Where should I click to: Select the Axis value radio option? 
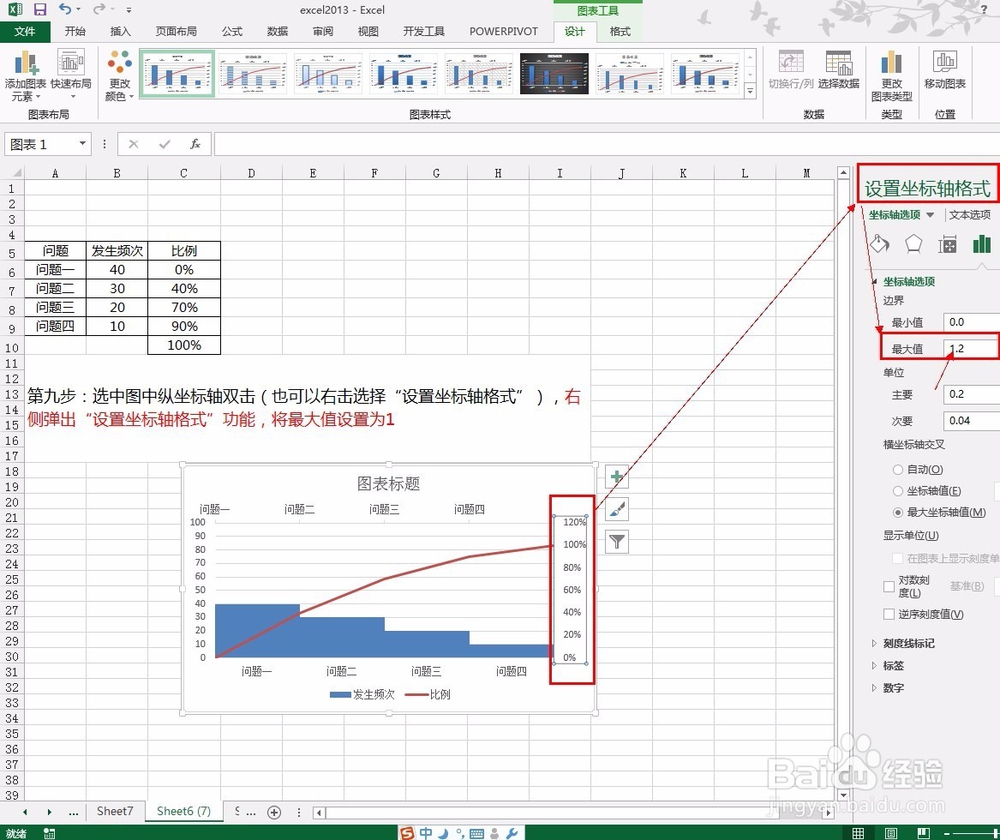(898, 490)
